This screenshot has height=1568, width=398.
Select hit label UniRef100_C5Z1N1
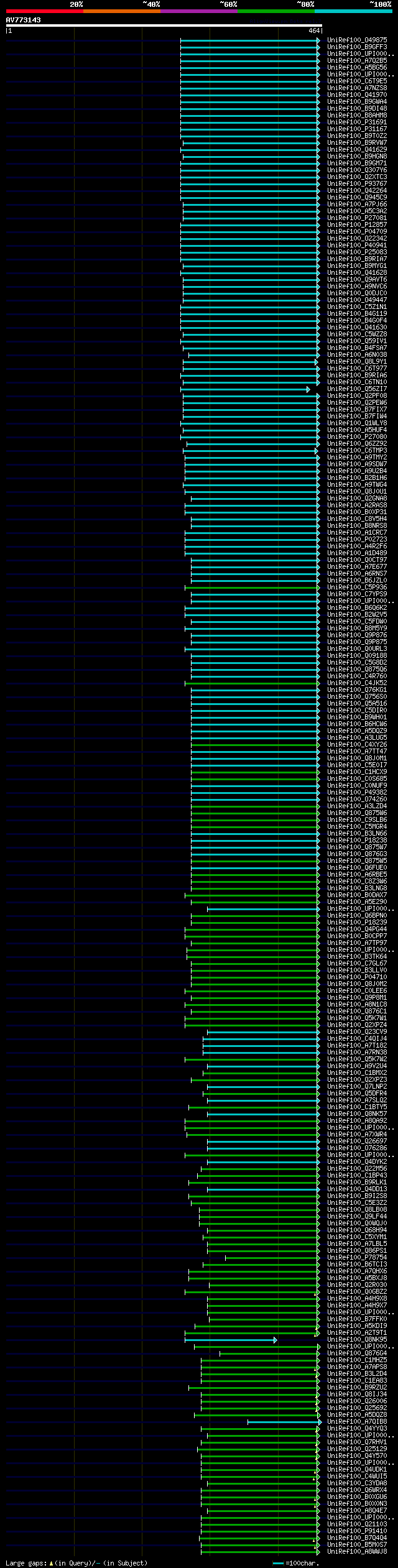pyautogui.click(x=357, y=307)
